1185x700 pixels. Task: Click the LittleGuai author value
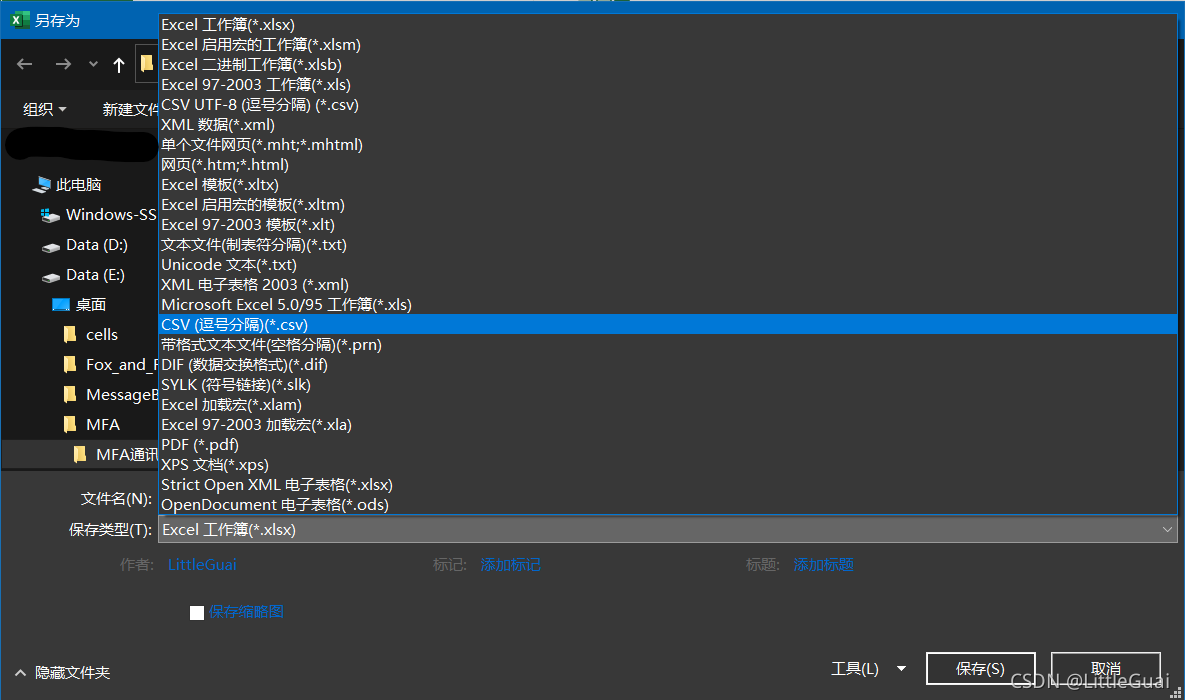pyautogui.click(x=202, y=565)
